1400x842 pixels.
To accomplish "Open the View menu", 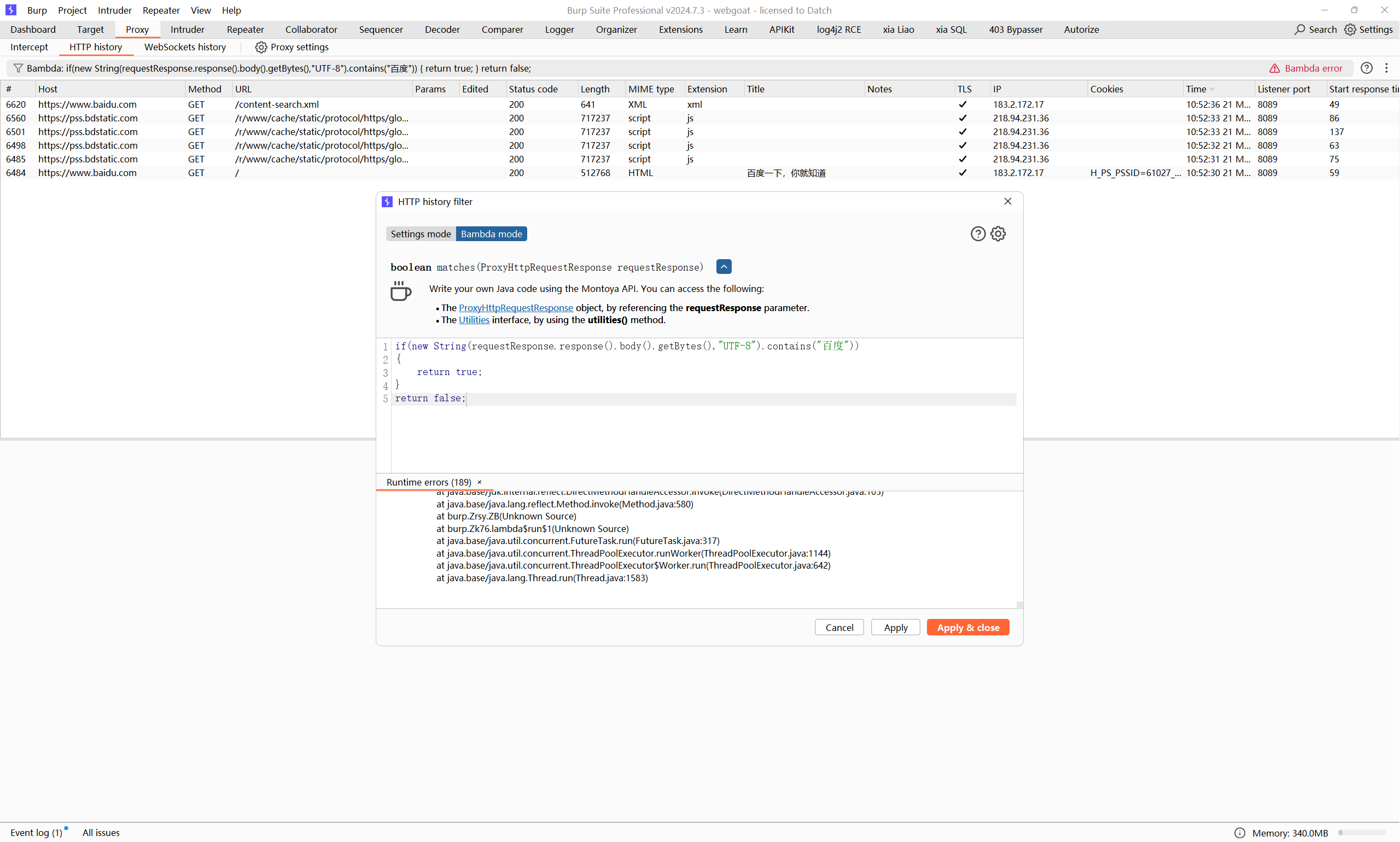I will pyautogui.click(x=201, y=10).
